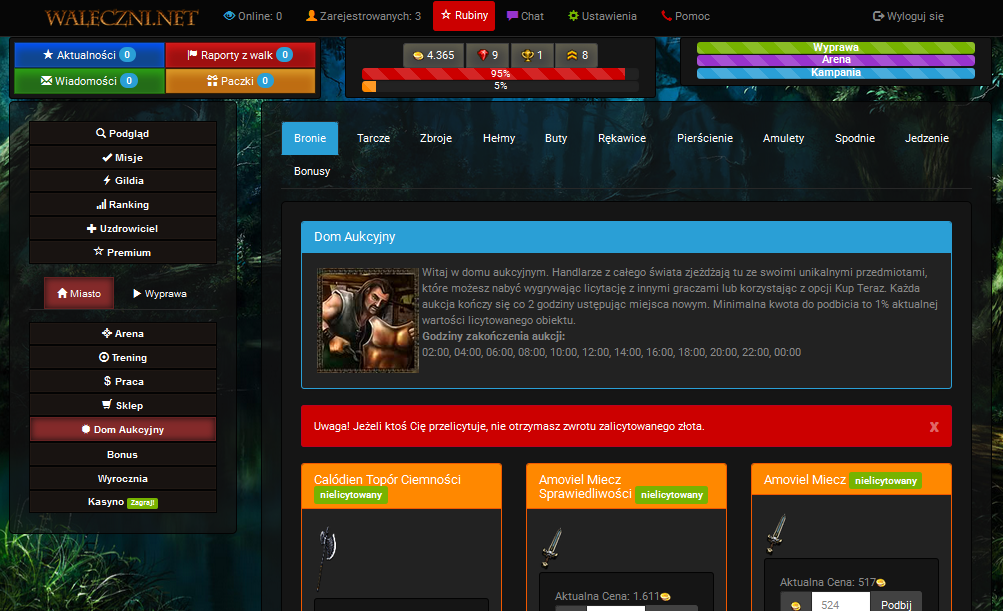Open Bonus in the city menu
The width and height of the screenshot is (1003, 611).
(123, 454)
